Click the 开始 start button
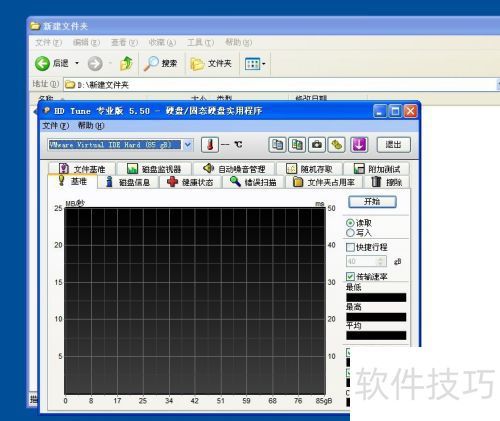 pyautogui.click(x=372, y=202)
